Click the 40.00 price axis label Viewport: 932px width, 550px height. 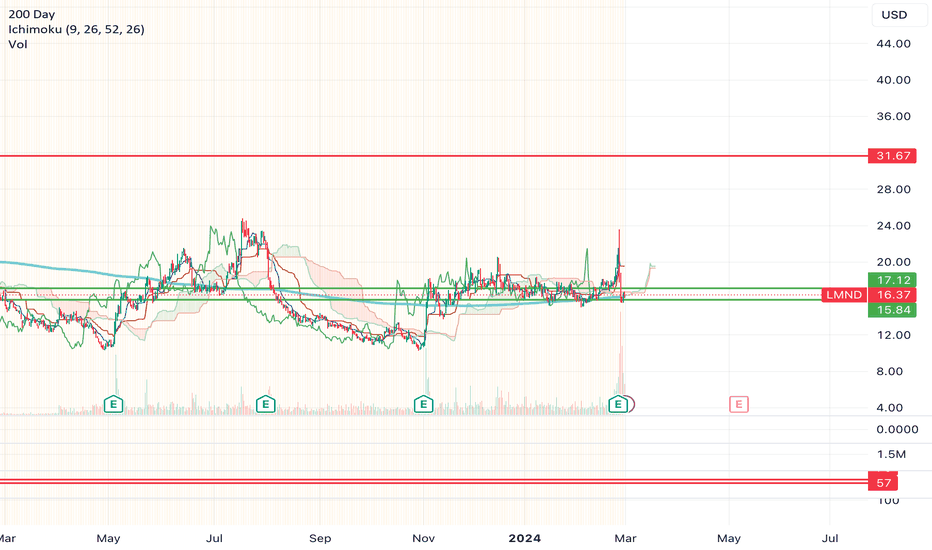pyautogui.click(x=893, y=80)
